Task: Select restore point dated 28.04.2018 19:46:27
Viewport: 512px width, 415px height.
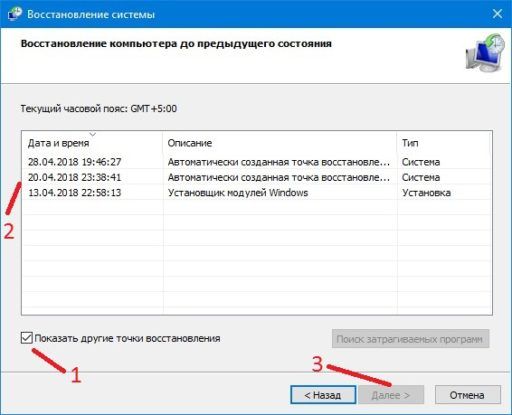Action: (x=257, y=162)
